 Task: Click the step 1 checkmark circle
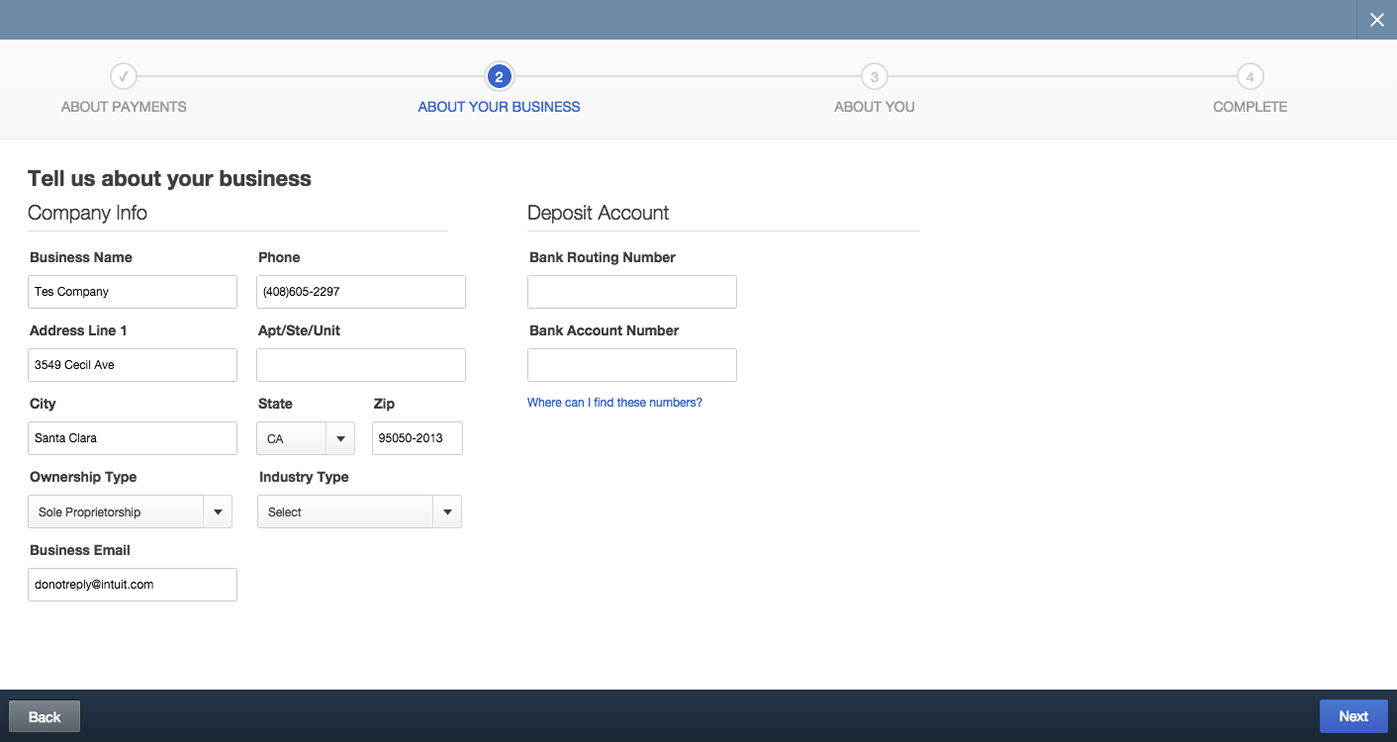point(124,76)
